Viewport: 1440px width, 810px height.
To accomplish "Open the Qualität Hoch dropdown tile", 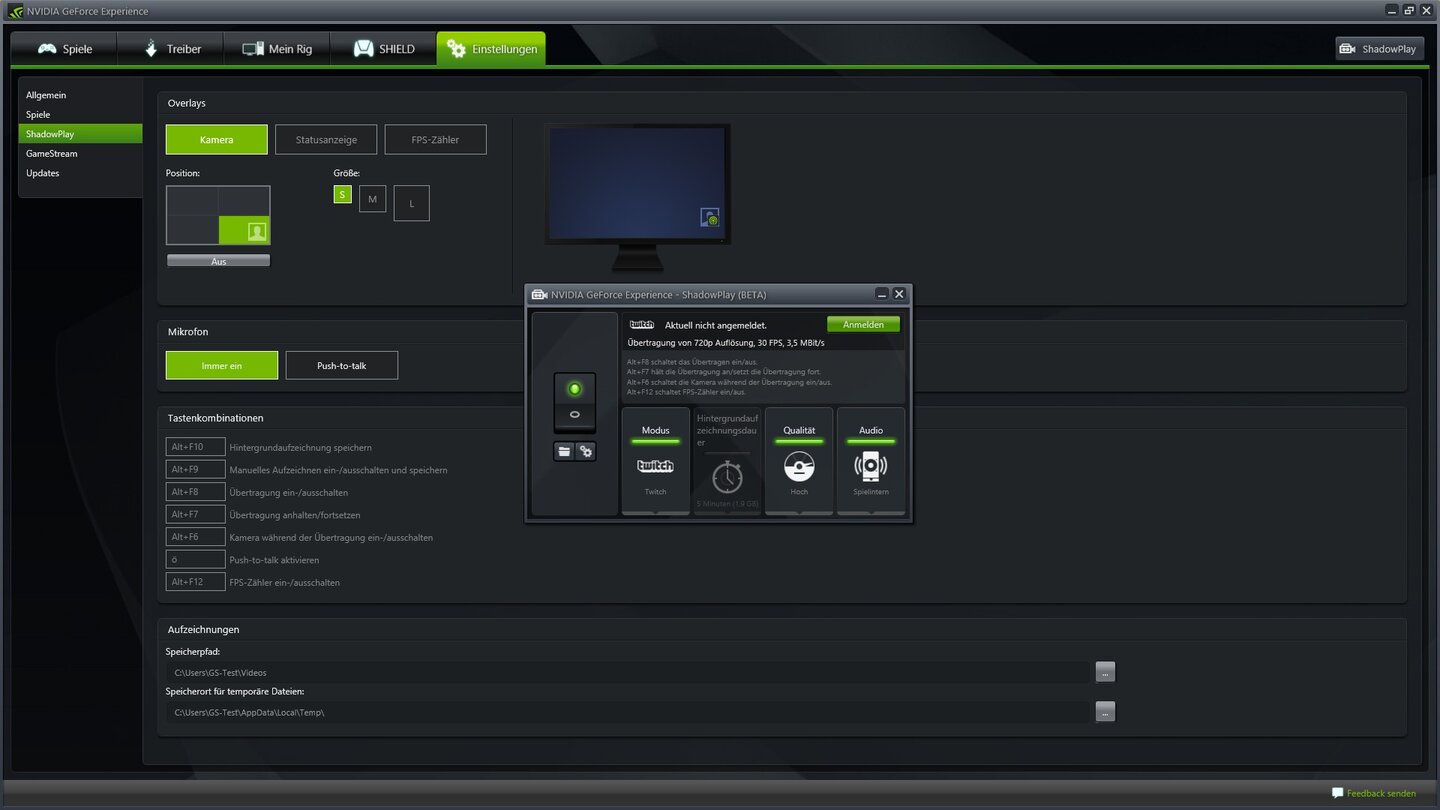I will [x=799, y=461].
